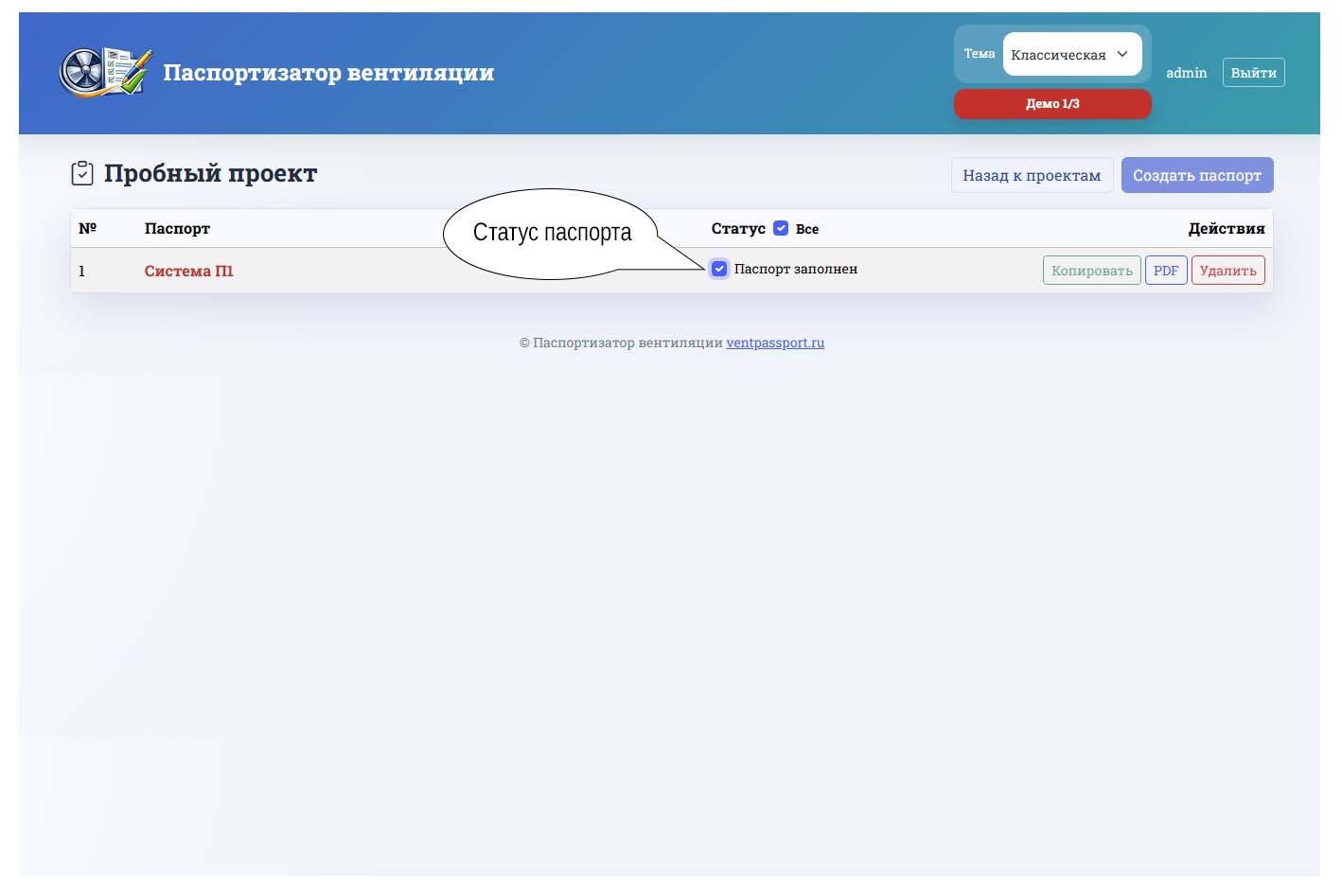Export Система П1 to PDF
Image resolution: width=1342 pixels, height=896 pixels.
[1166, 271]
